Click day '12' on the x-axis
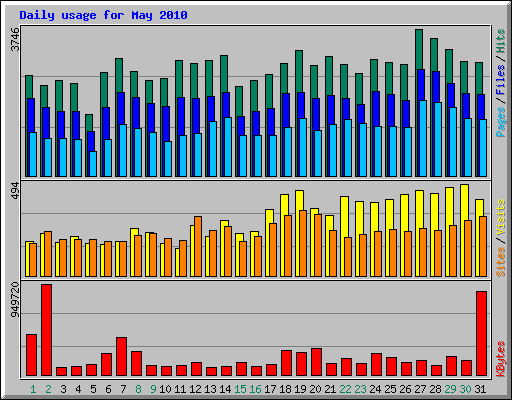 [x=195, y=389]
